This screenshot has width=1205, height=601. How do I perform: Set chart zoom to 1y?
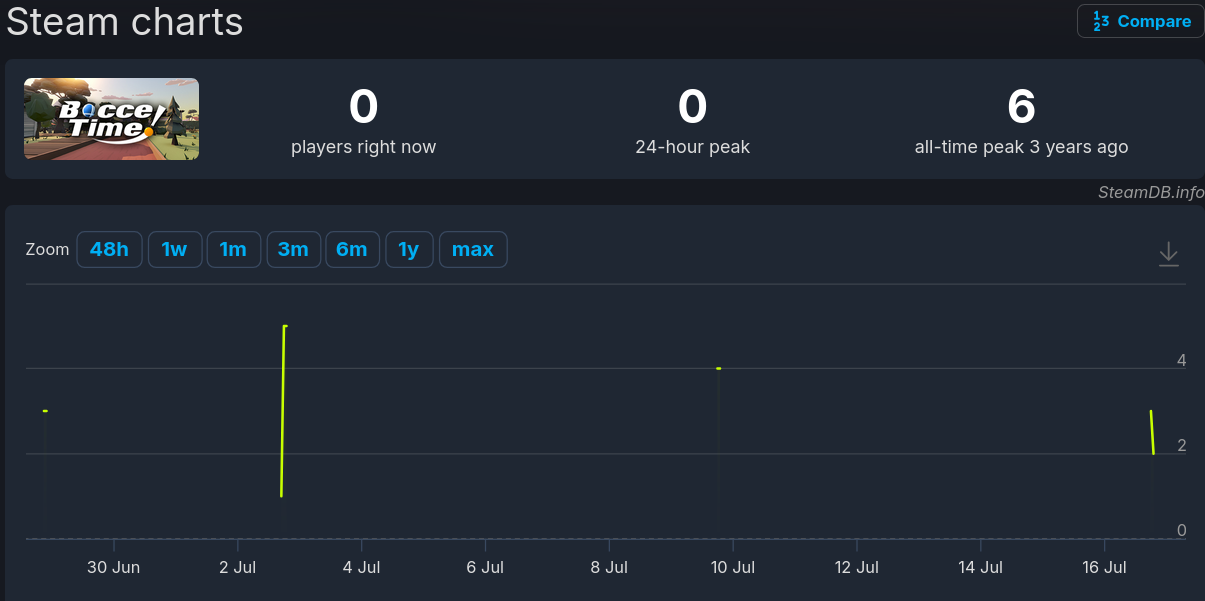409,250
